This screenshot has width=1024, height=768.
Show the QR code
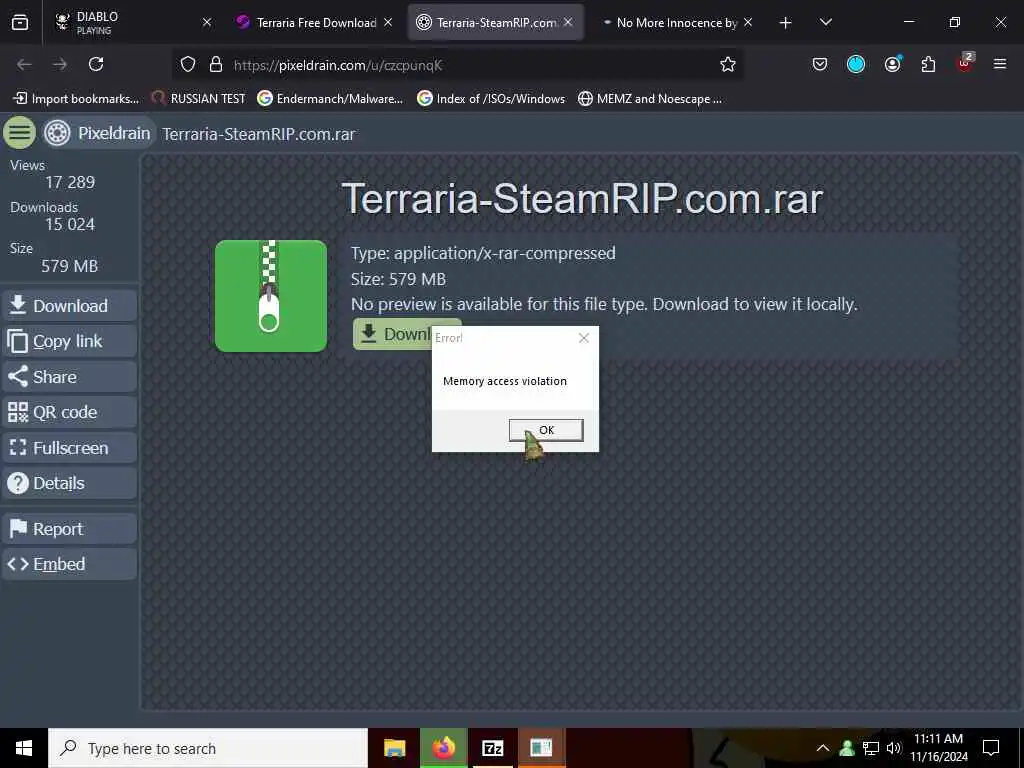(69, 412)
